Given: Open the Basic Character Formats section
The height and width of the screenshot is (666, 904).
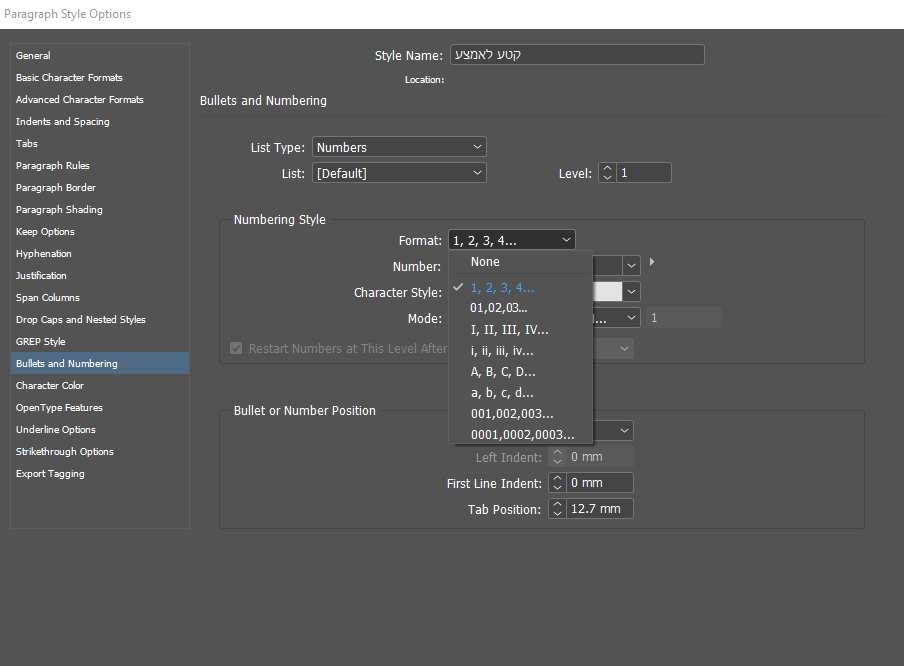Looking at the screenshot, I should coord(69,78).
